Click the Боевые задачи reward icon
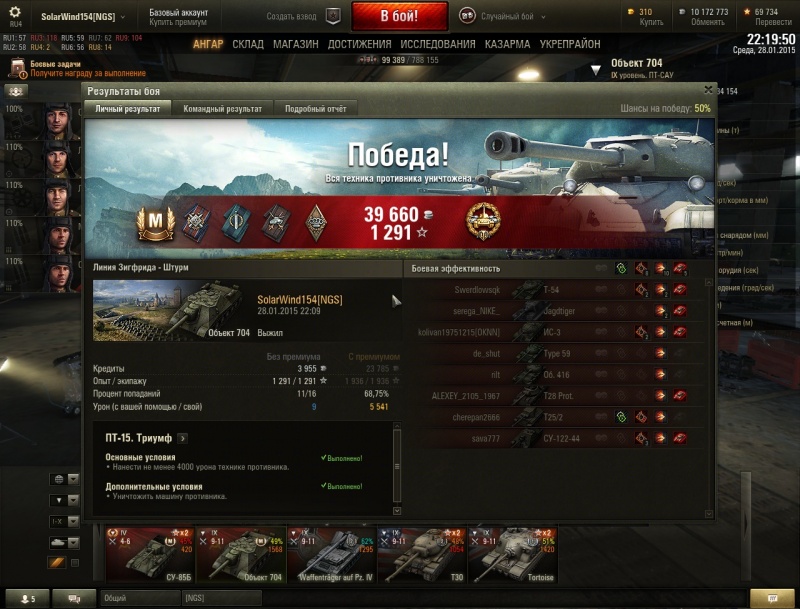 (x=18, y=68)
